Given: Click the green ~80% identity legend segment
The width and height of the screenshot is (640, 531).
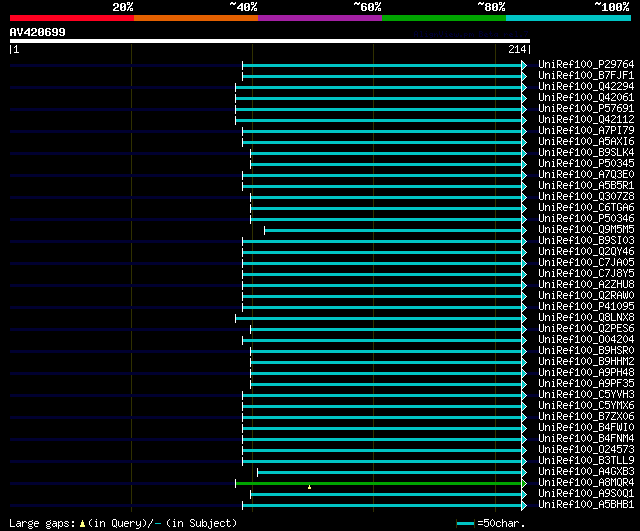Looking at the screenshot, I should coord(444,18).
